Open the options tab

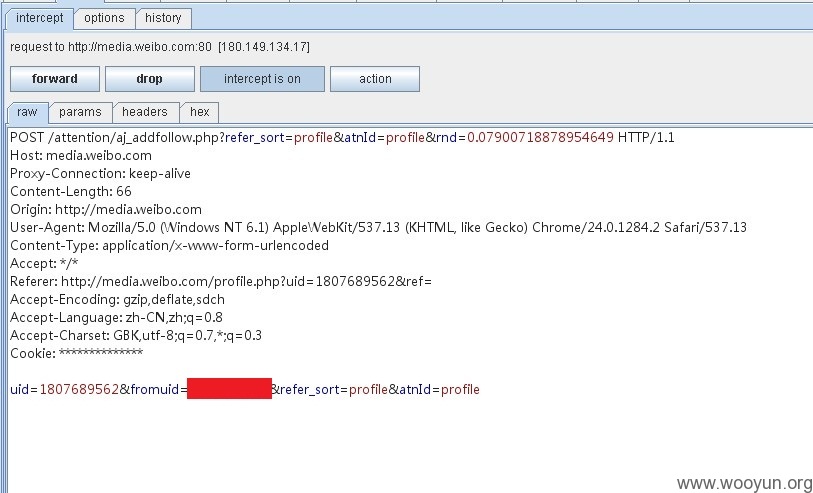click(x=104, y=18)
